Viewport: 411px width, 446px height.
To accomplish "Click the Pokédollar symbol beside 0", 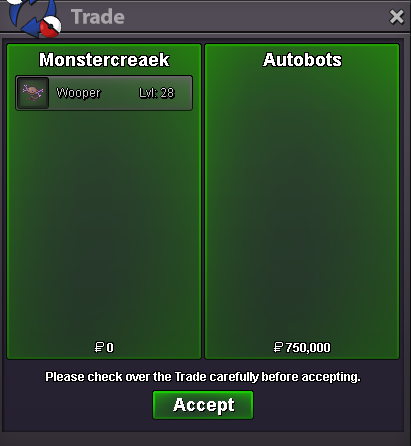I will pyautogui.click(x=99, y=347).
